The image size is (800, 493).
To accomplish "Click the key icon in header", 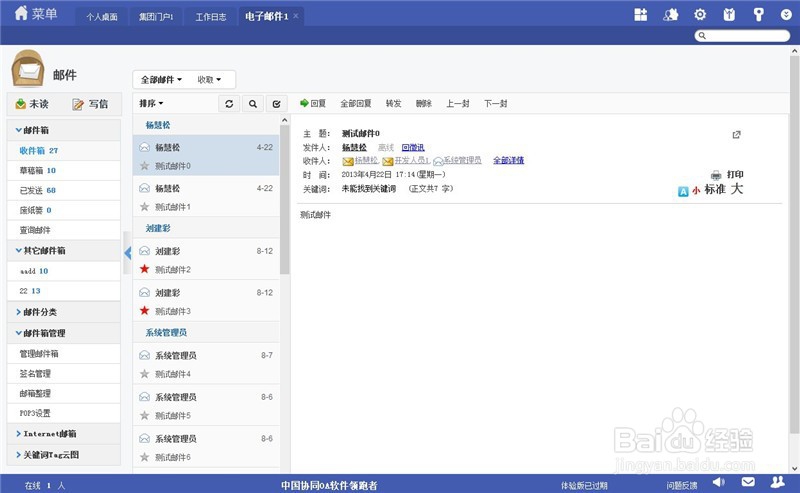I will coord(759,15).
